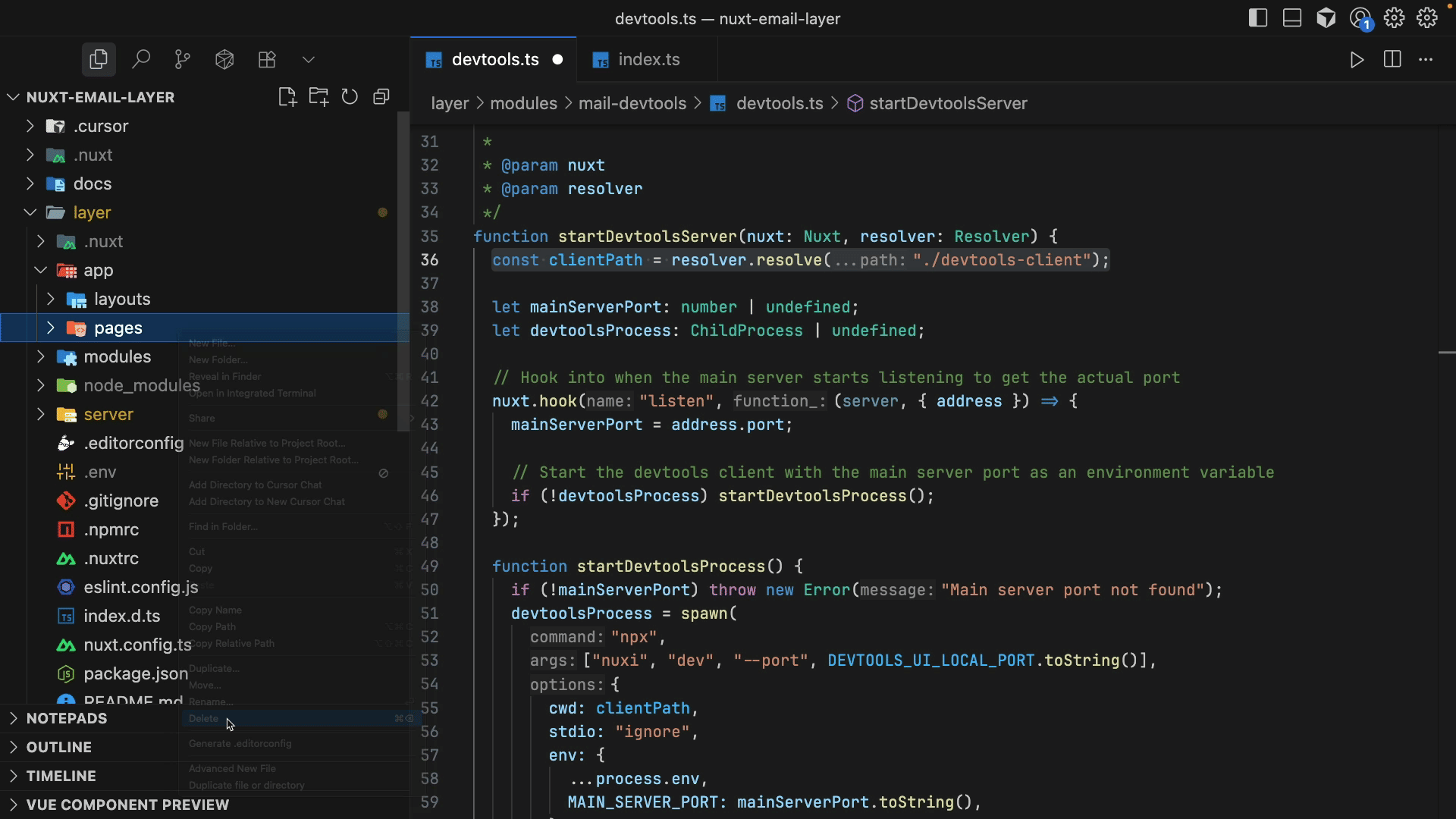Image resolution: width=1456 pixels, height=819 pixels.
Task: Click the New File icon in explorer header
Action: 287,97
